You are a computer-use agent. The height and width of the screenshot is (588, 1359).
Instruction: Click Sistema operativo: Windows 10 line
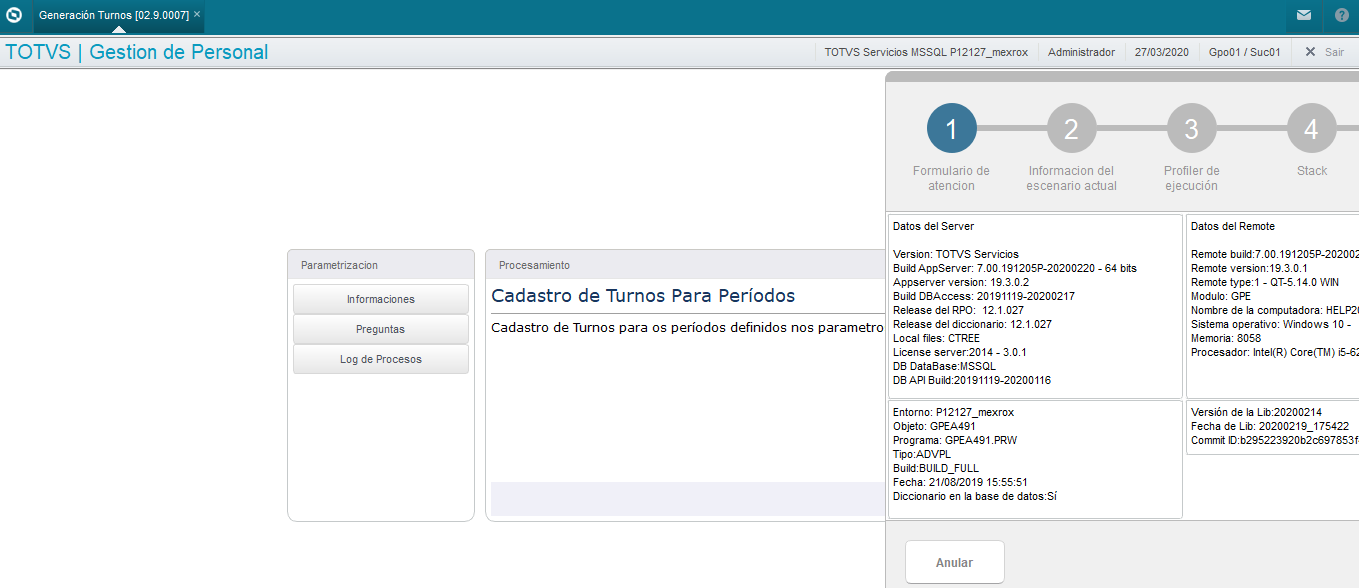(x=1272, y=325)
